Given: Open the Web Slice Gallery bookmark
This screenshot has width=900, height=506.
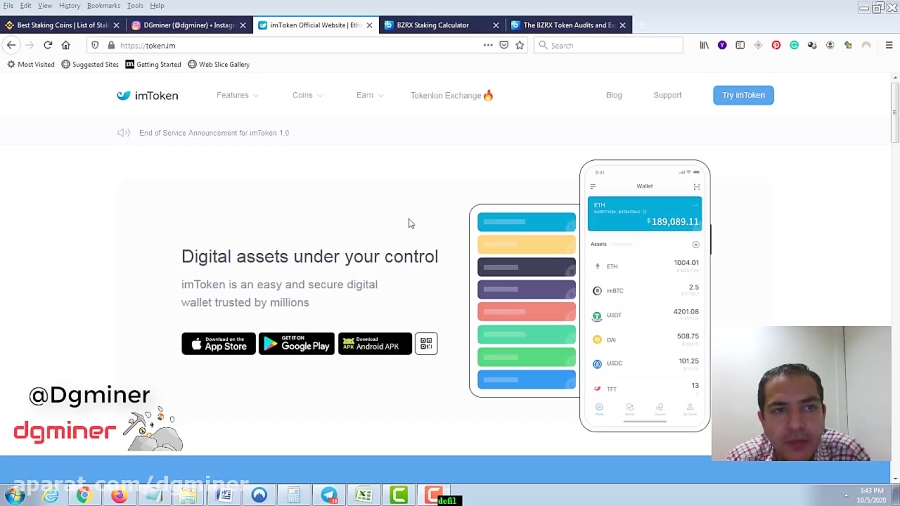Looking at the screenshot, I should click(219, 64).
